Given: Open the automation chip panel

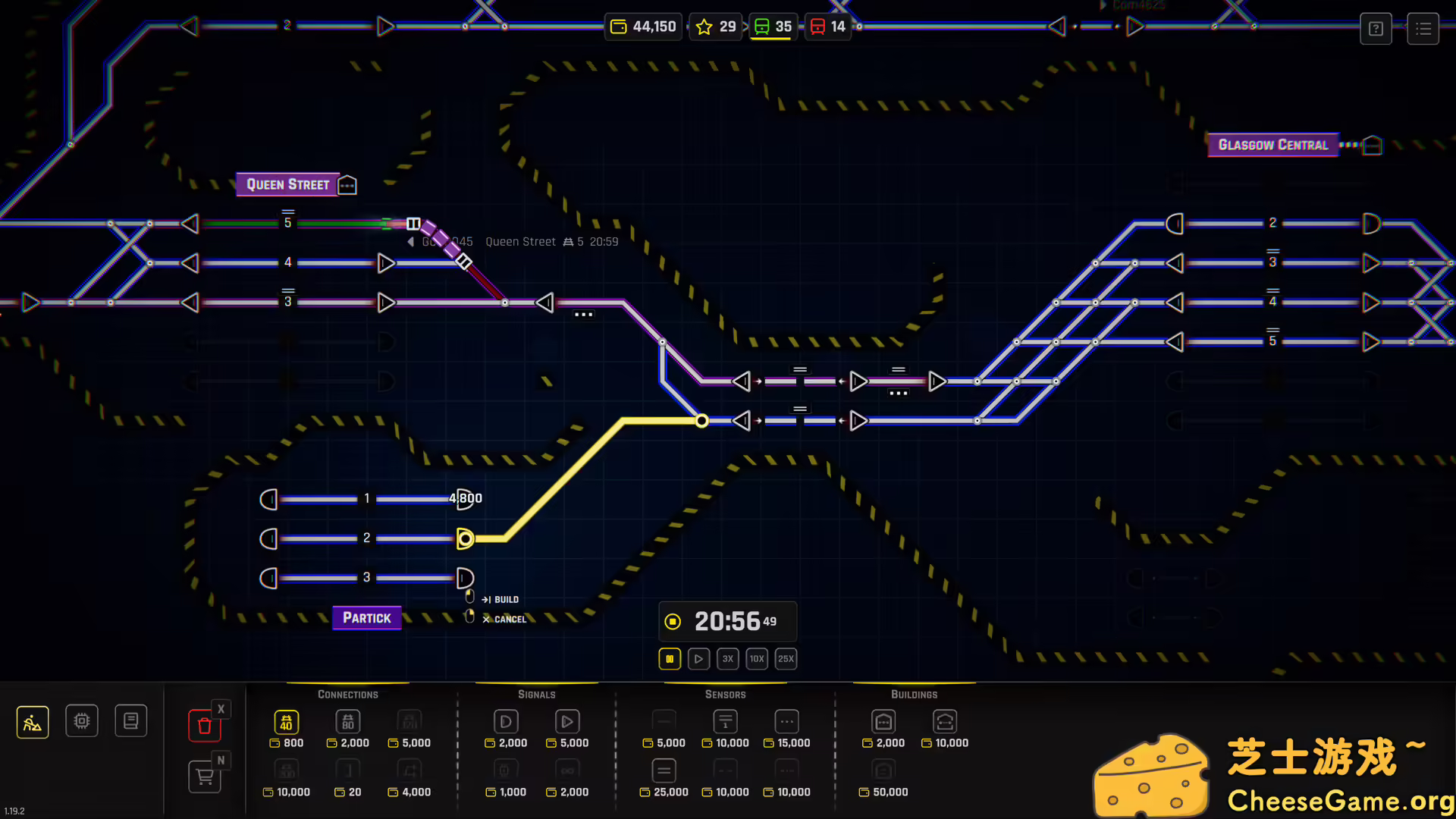Looking at the screenshot, I should point(81,721).
